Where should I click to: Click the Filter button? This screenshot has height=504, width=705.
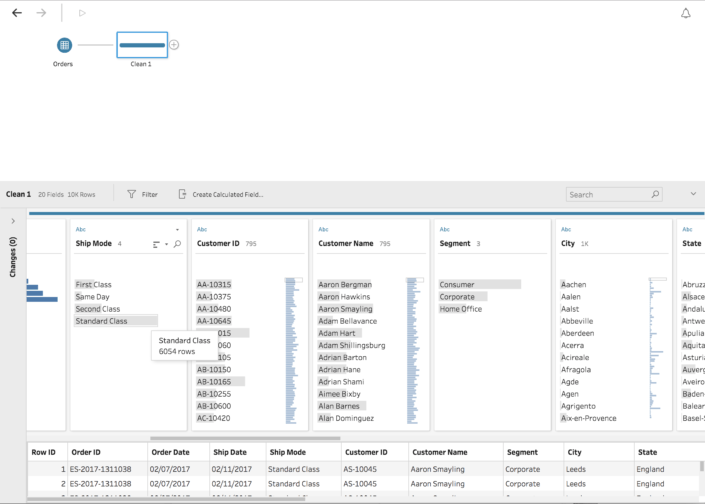tap(142, 194)
